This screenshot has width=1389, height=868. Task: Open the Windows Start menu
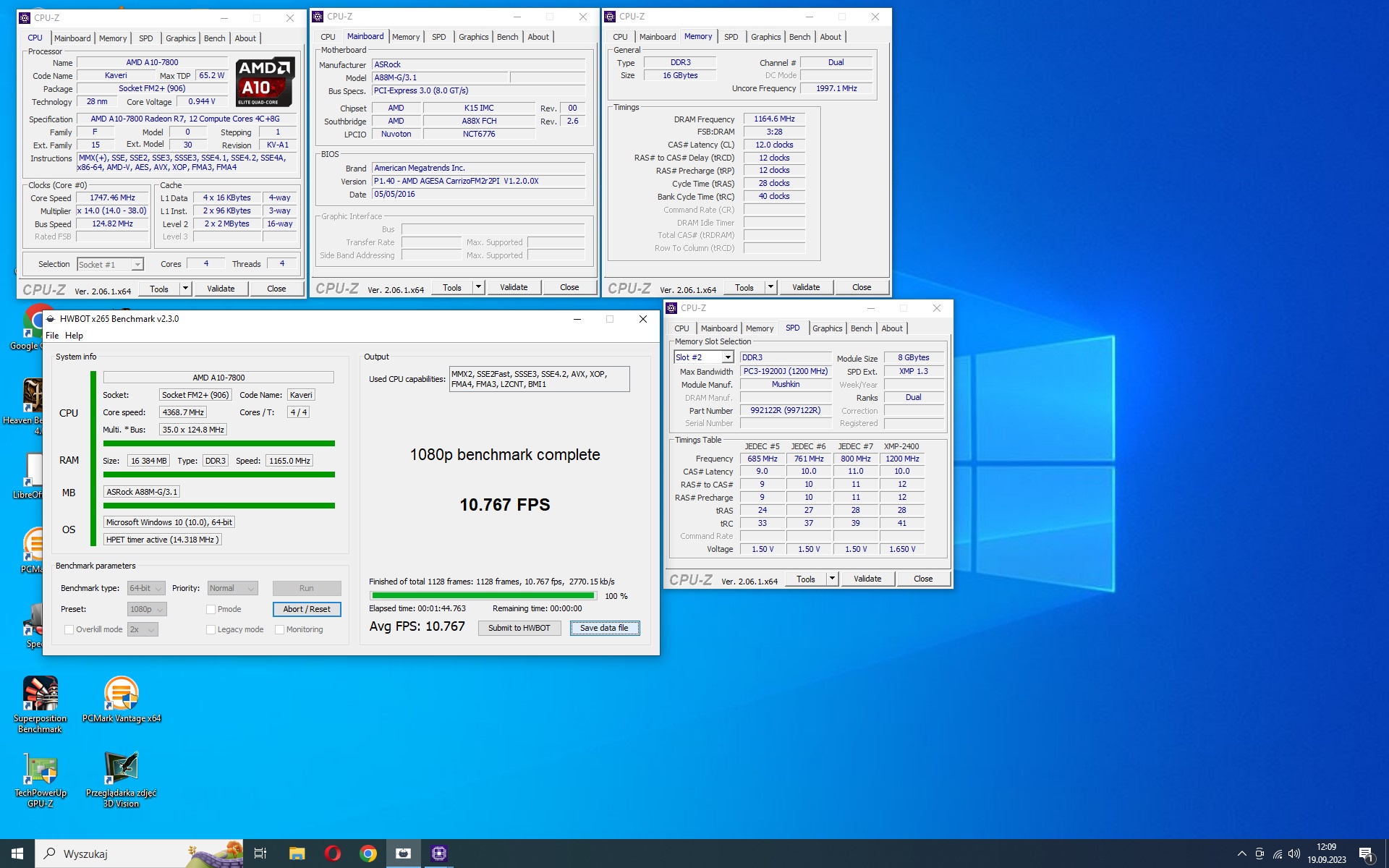[17, 854]
